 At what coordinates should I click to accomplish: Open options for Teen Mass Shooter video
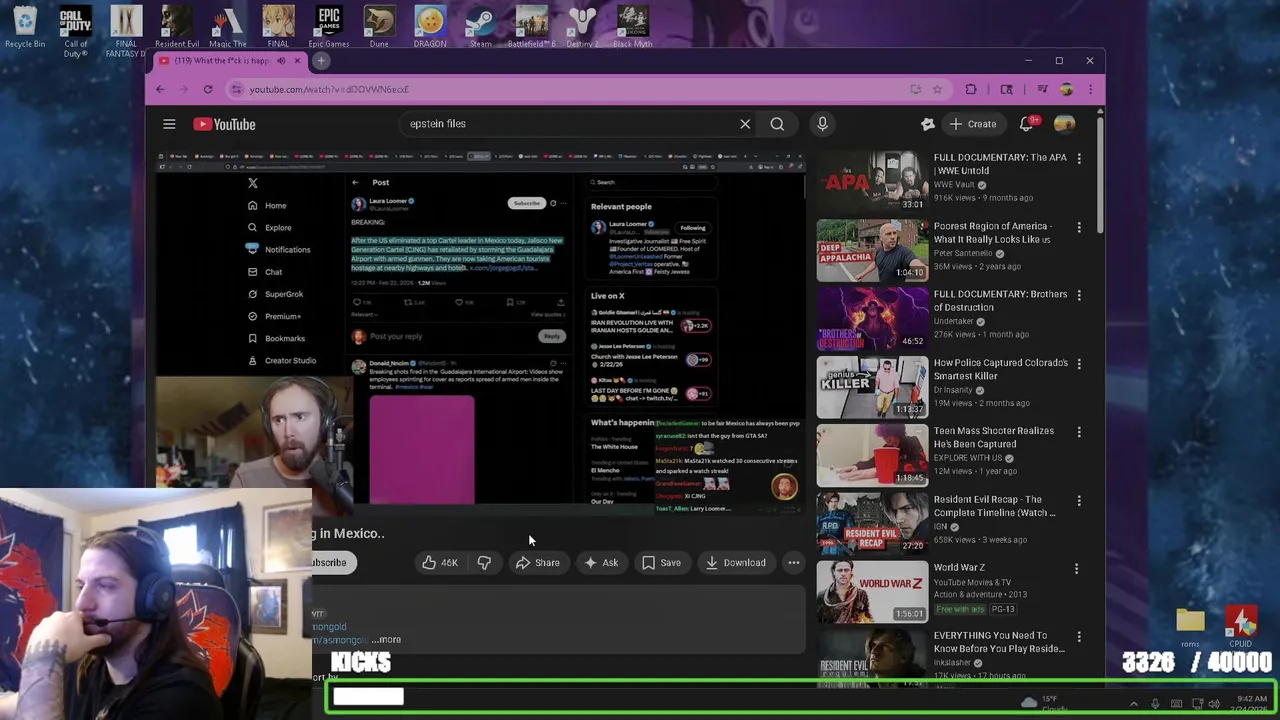(x=1079, y=432)
